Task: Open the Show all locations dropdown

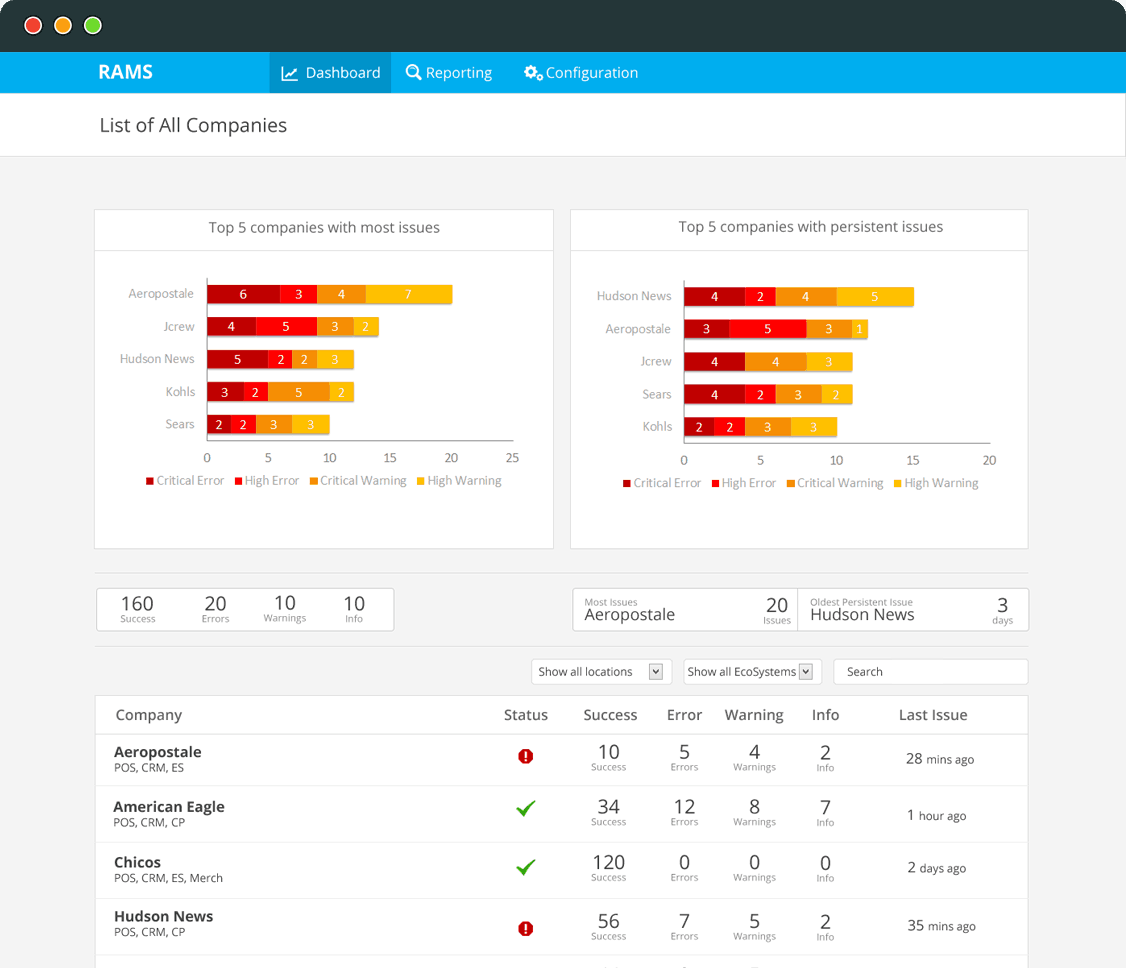Action: pyautogui.click(x=602, y=671)
